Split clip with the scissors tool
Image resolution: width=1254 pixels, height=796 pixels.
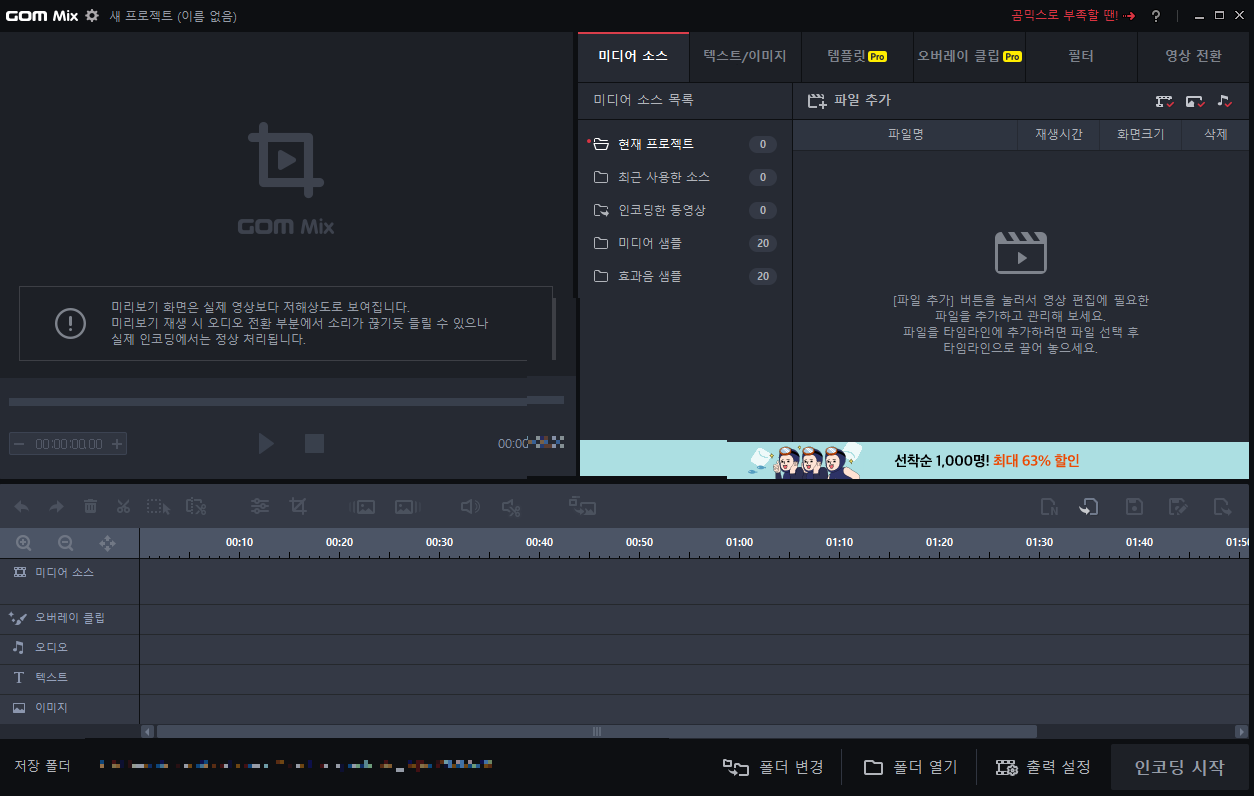tap(124, 507)
